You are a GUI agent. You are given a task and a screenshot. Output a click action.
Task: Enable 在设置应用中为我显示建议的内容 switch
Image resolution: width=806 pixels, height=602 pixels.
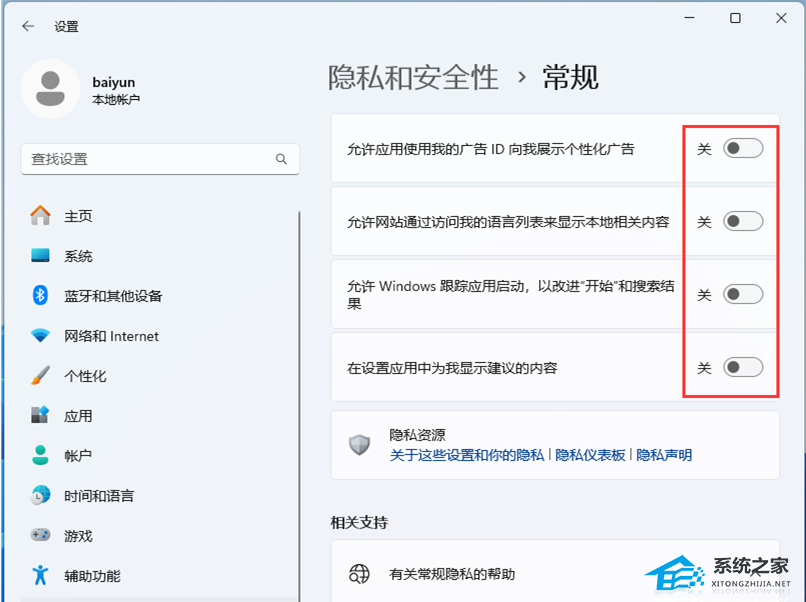point(743,367)
